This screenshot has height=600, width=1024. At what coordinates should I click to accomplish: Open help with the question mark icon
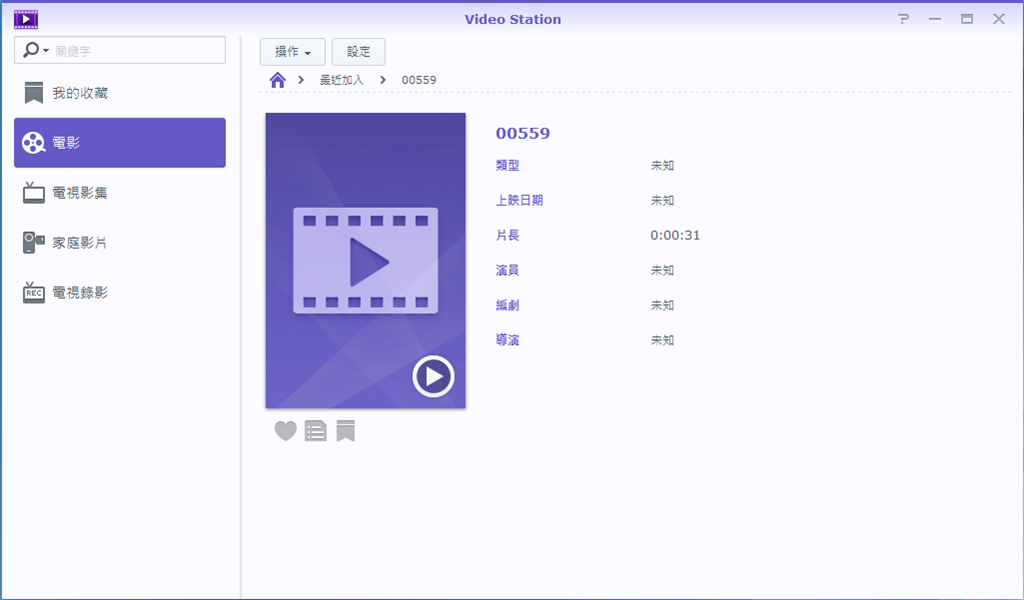click(903, 19)
